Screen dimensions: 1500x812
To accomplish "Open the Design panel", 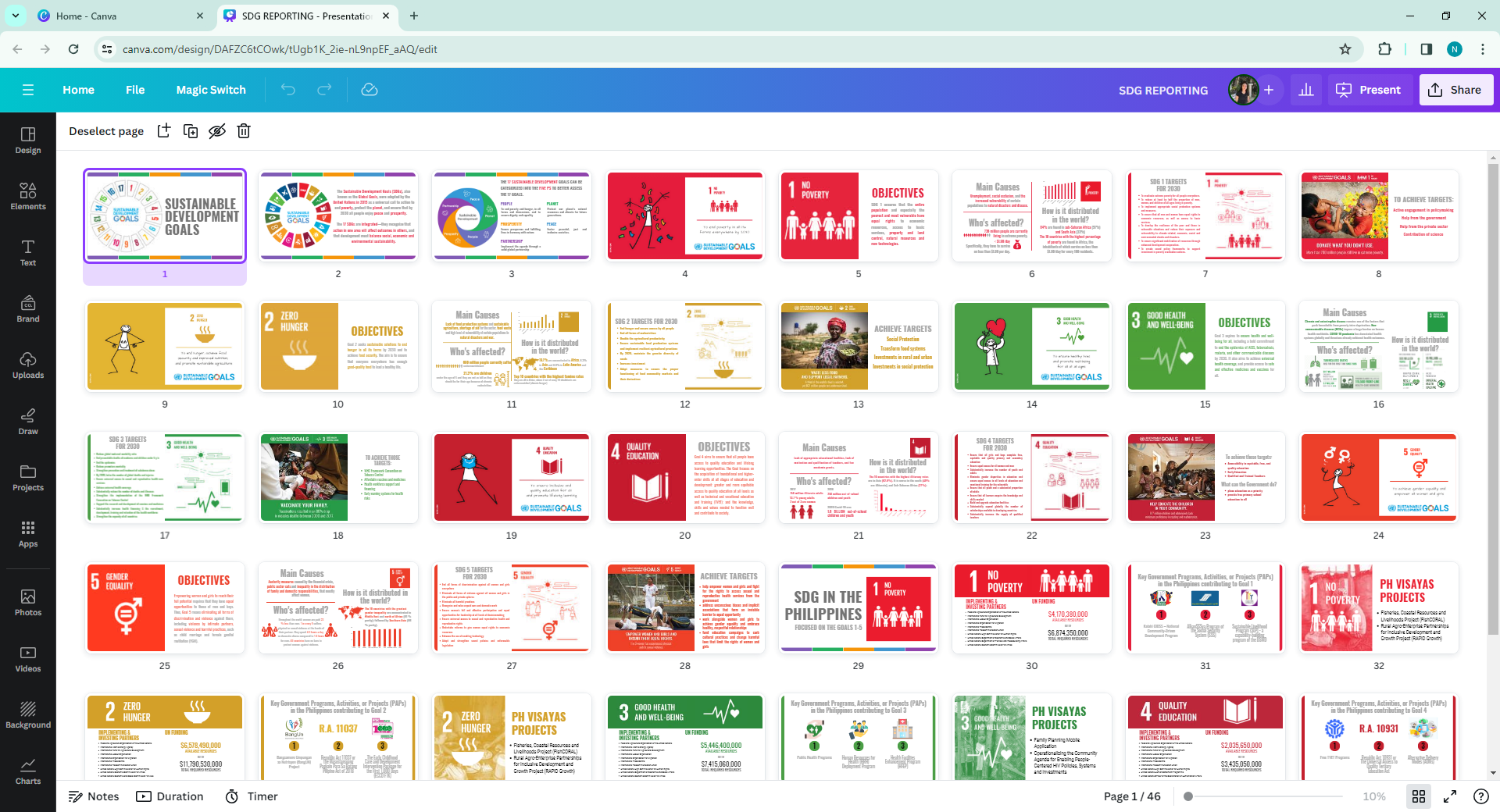I will pos(28,141).
